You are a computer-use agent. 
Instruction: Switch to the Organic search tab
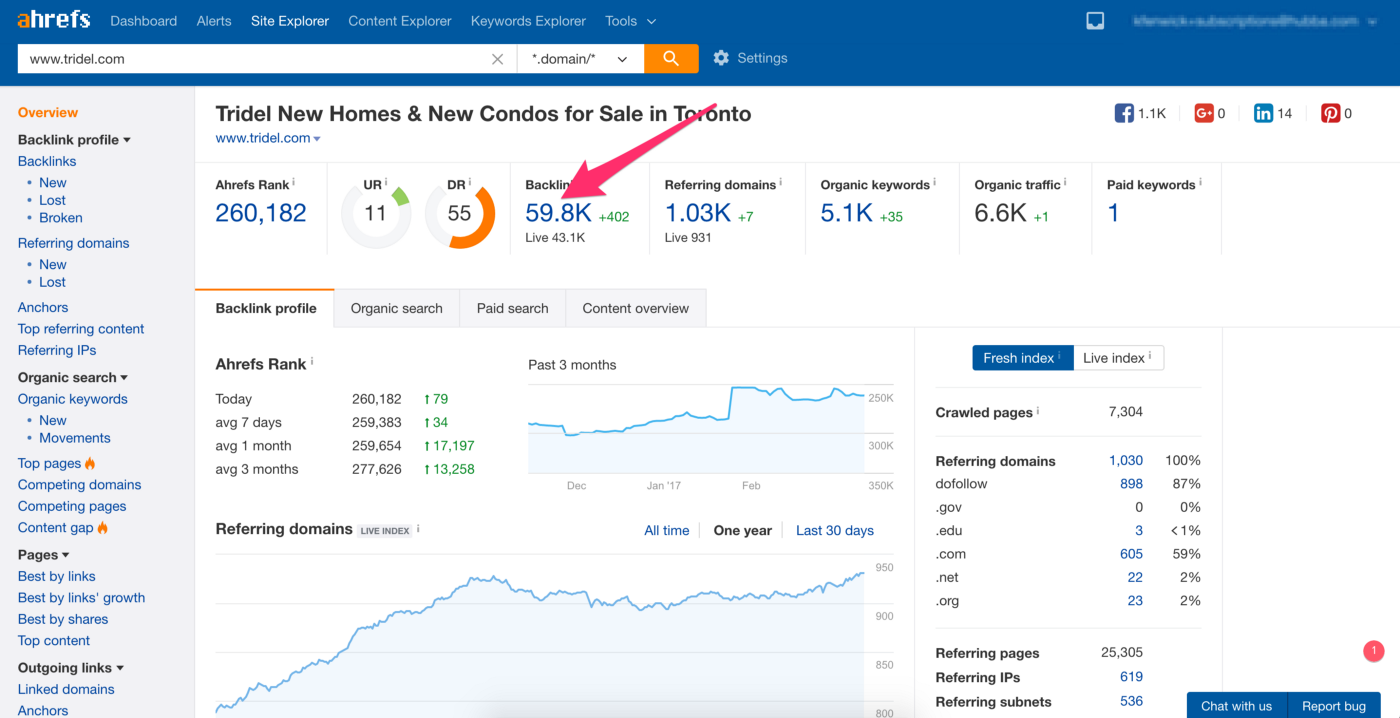[397, 308]
